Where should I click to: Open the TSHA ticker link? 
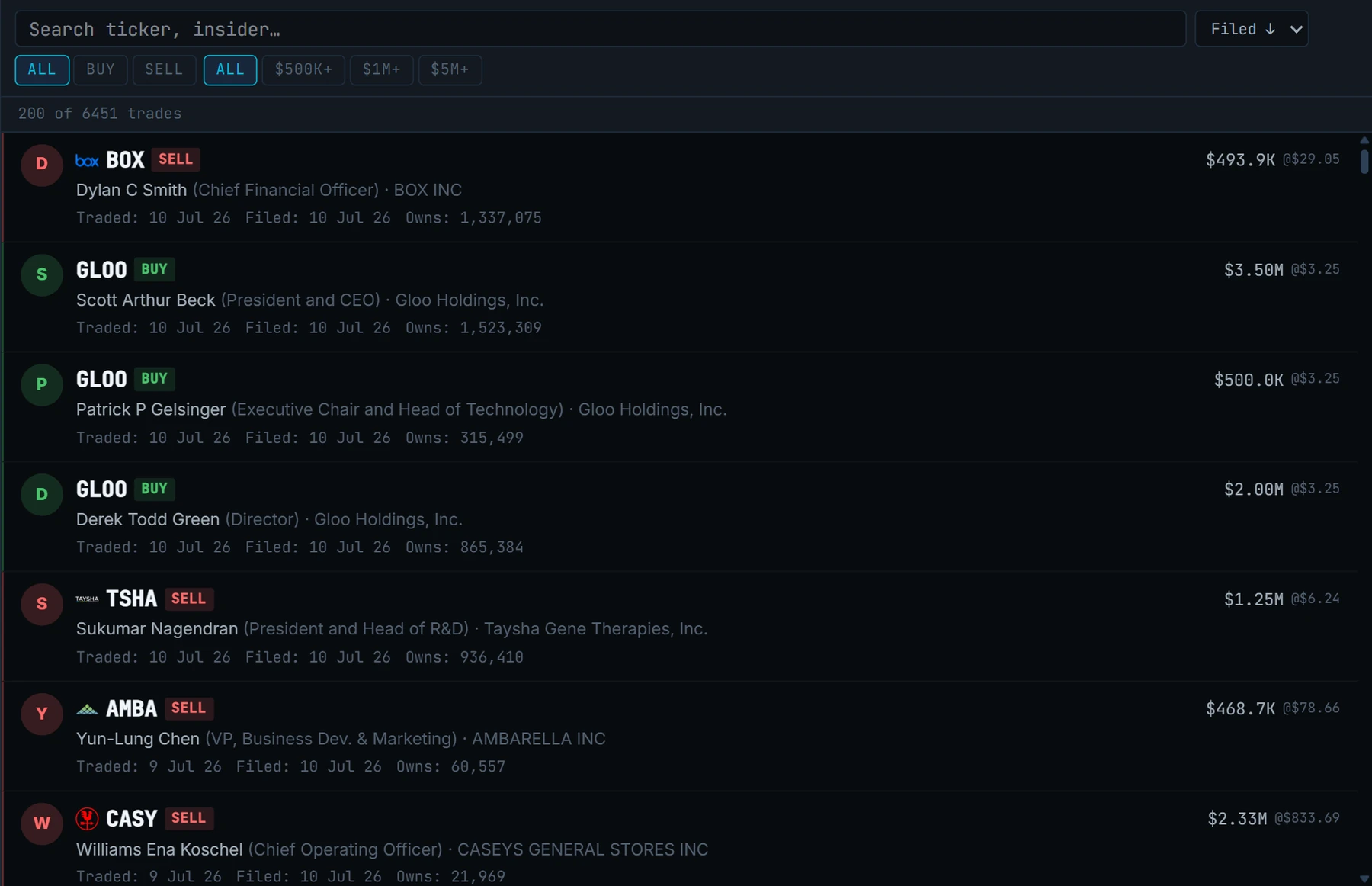pyautogui.click(x=131, y=599)
